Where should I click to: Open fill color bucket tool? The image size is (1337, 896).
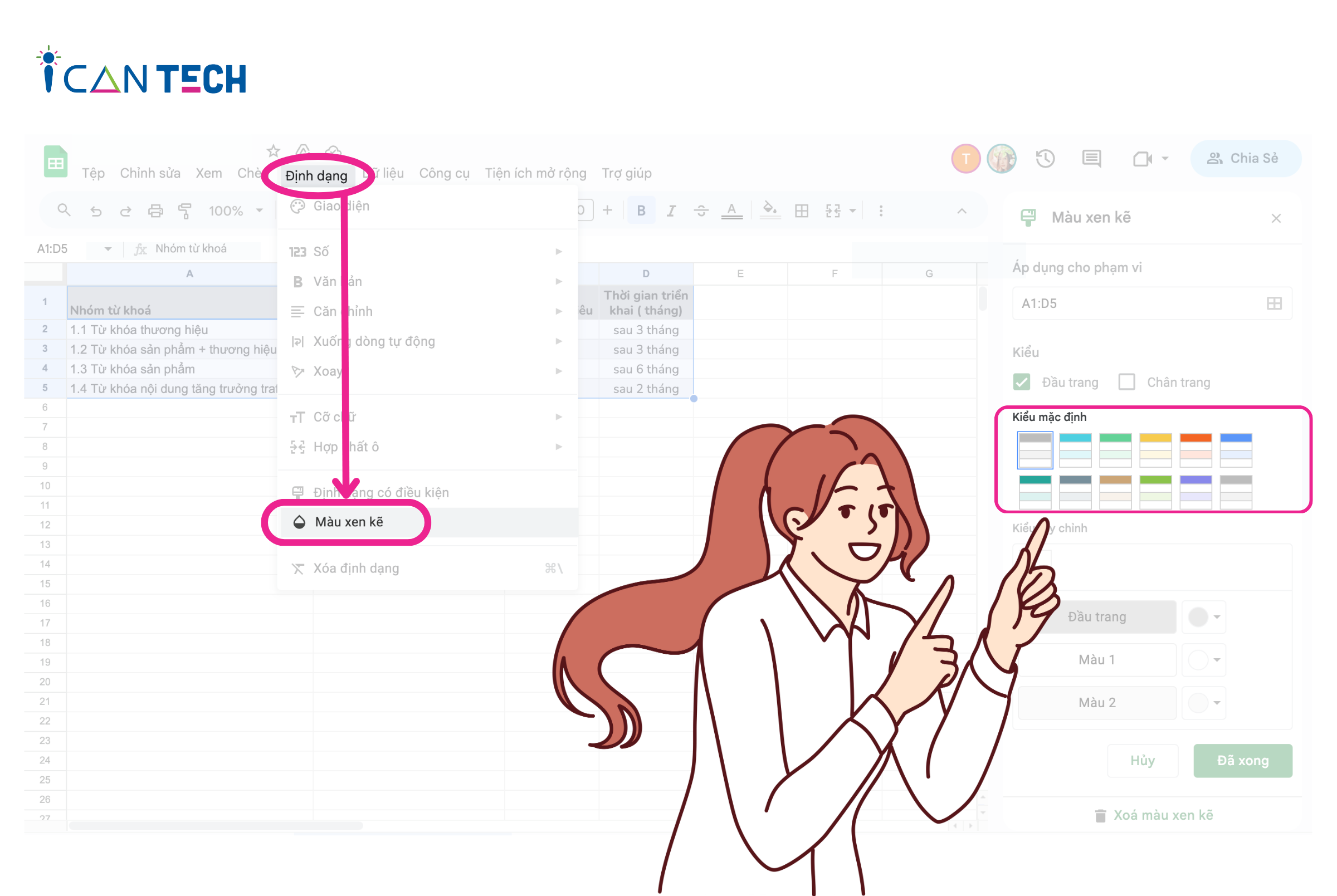click(770, 210)
